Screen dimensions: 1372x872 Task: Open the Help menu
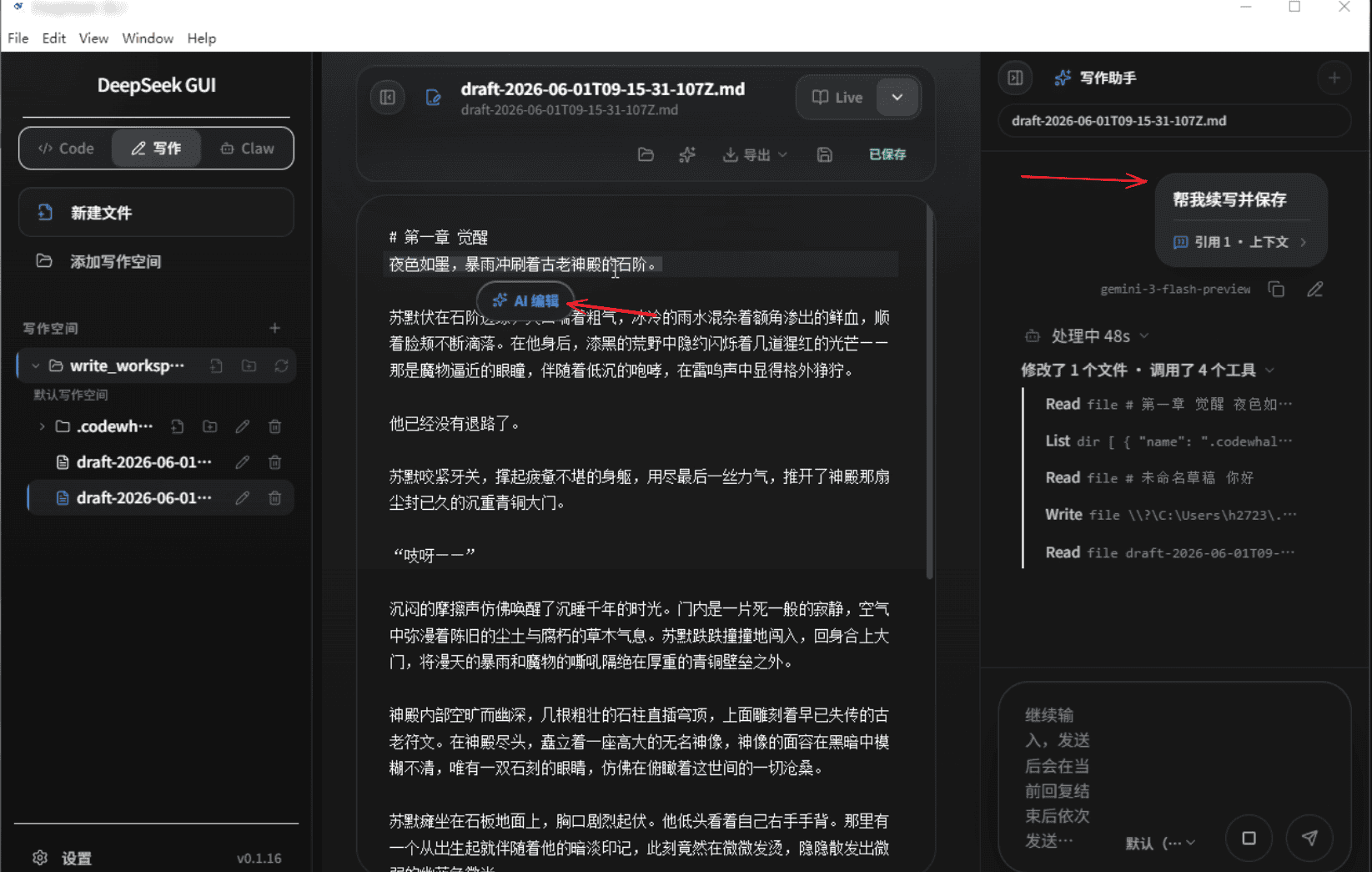(x=201, y=38)
